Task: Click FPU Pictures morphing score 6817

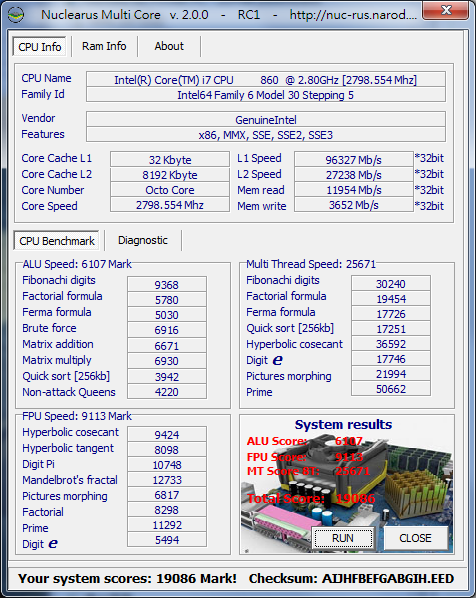Action: [x=167, y=495]
